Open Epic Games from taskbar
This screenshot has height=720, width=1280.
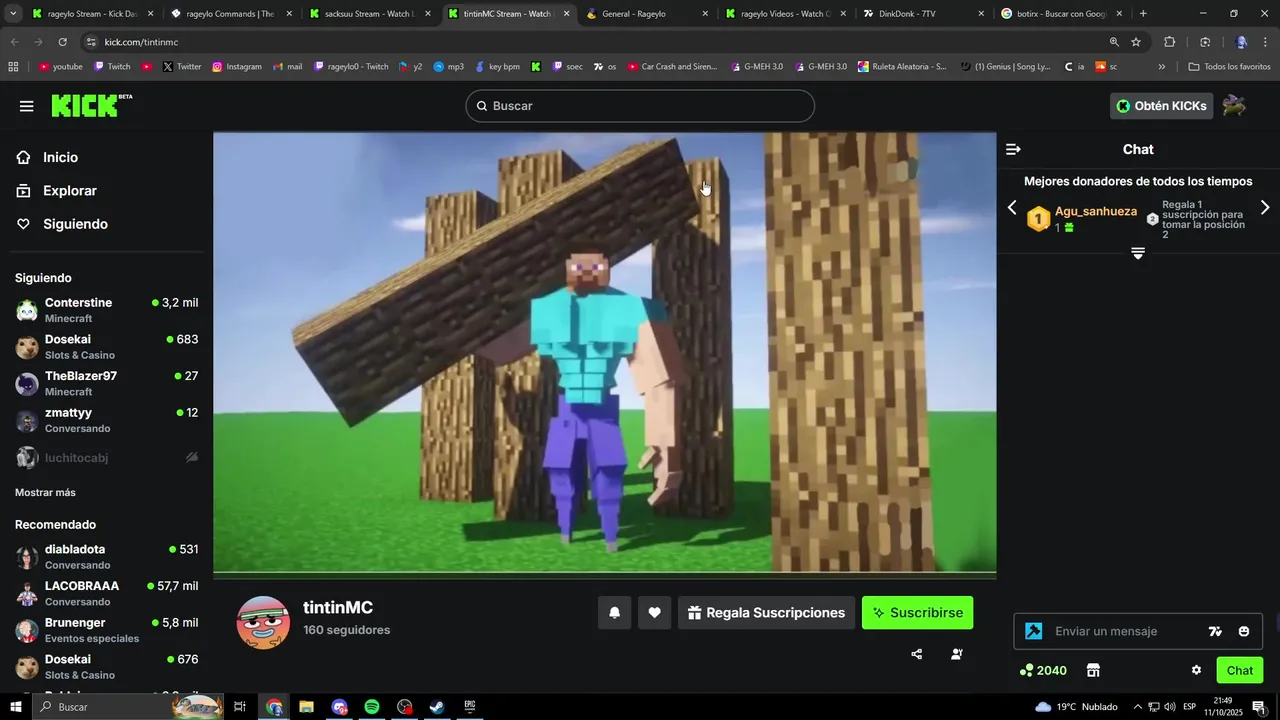pyautogui.click(x=470, y=707)
